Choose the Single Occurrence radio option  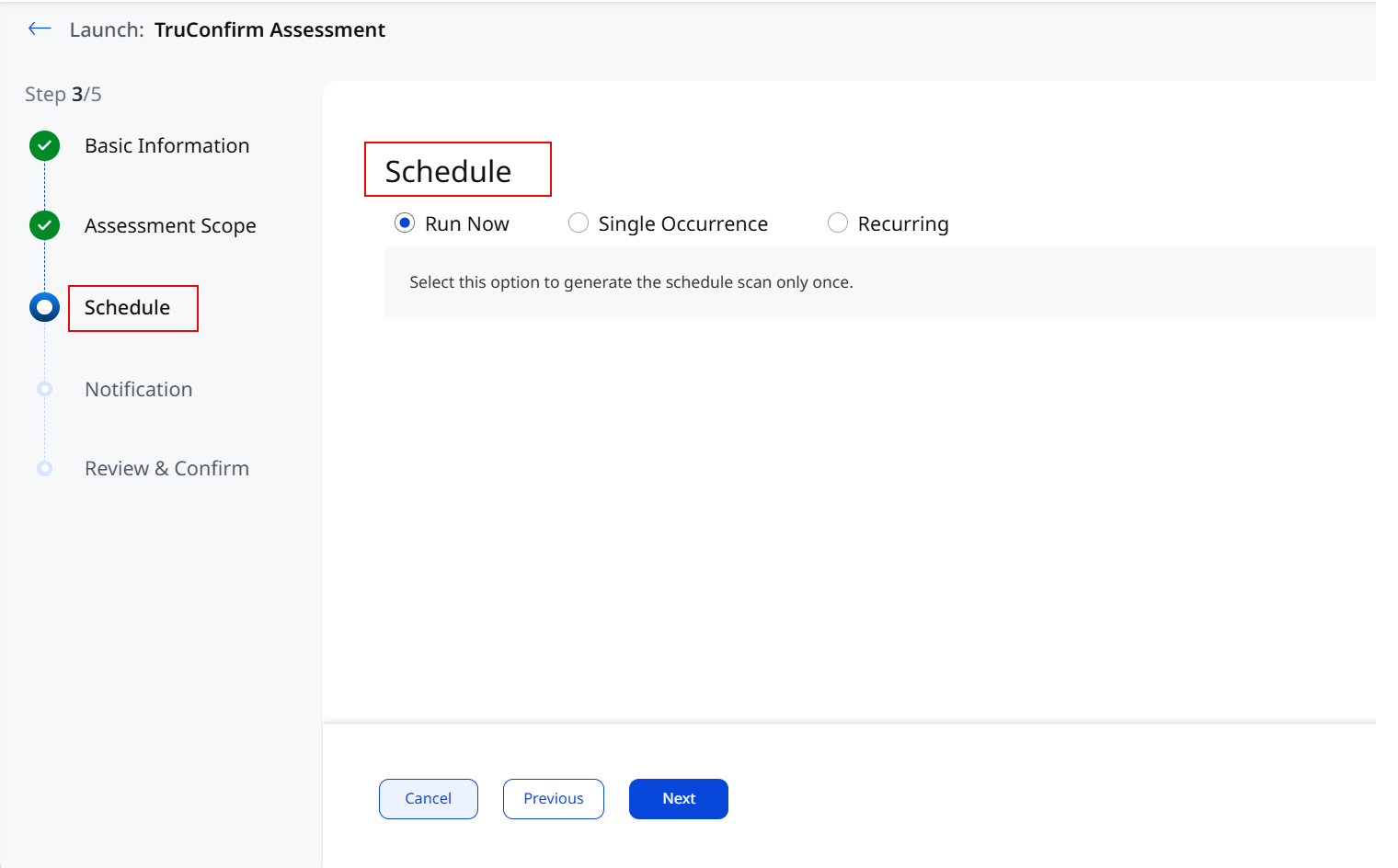click(579, 223)
